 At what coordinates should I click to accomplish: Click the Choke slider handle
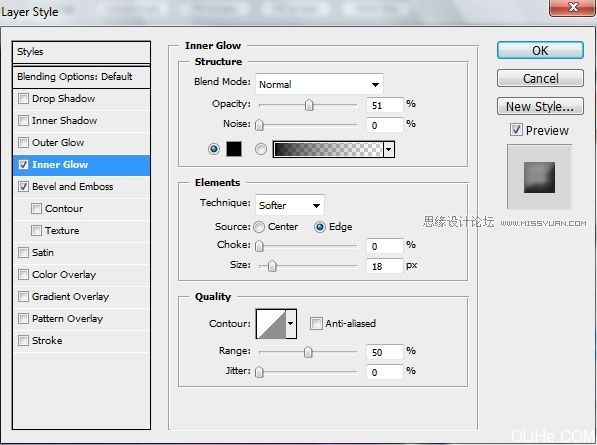pyautogui.click(x=259, y=246)
